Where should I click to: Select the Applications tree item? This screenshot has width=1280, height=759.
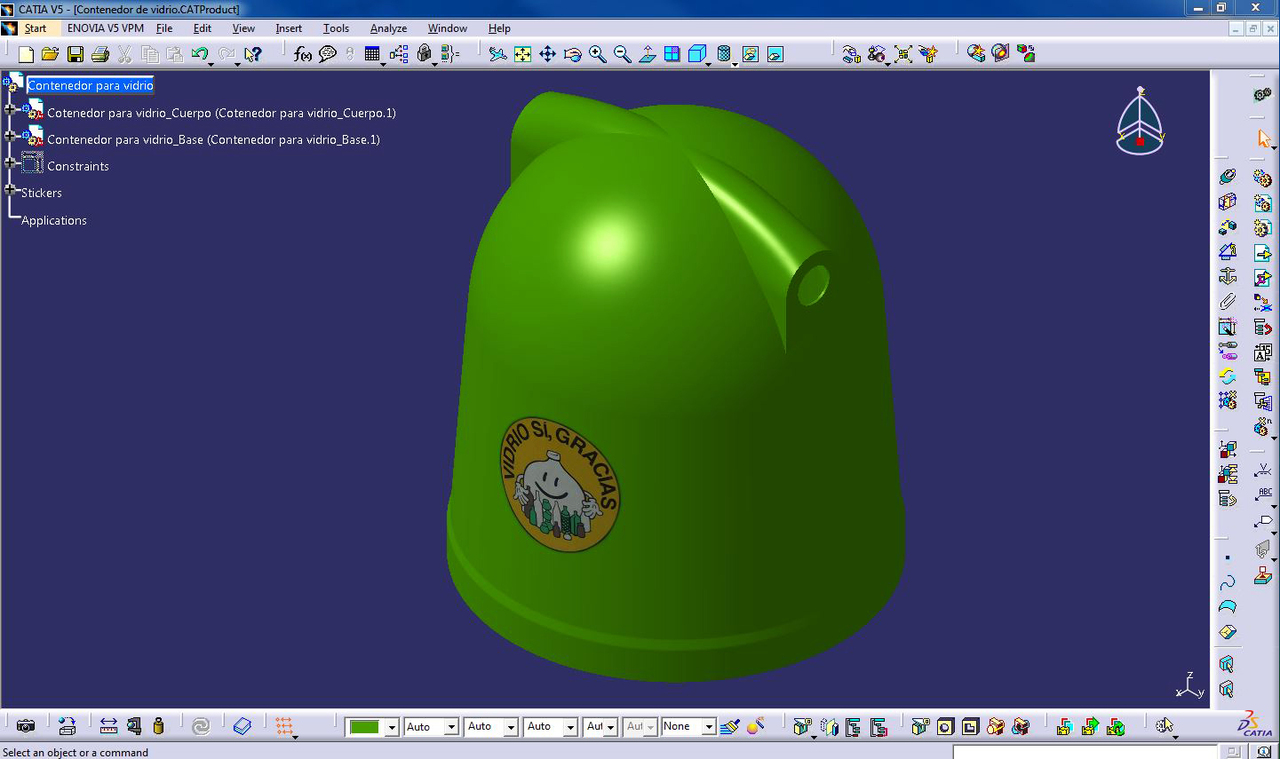54,220
